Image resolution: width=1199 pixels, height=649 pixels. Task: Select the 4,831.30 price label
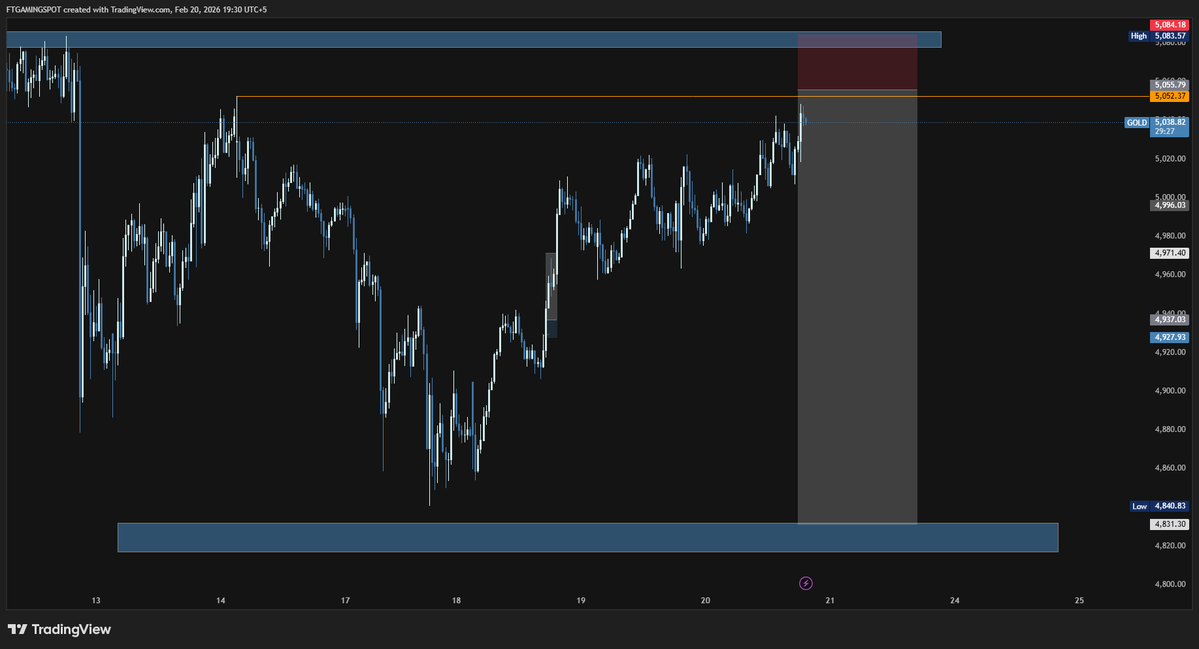click(1170, 524)
